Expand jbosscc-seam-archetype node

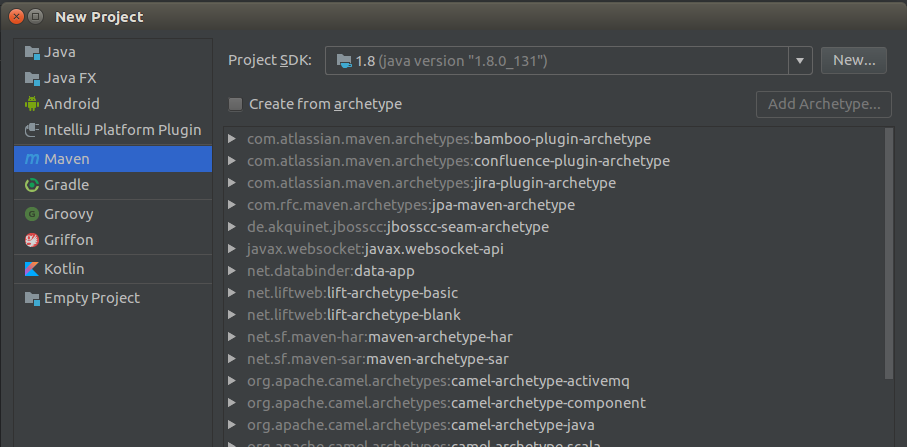coord(232,227)
